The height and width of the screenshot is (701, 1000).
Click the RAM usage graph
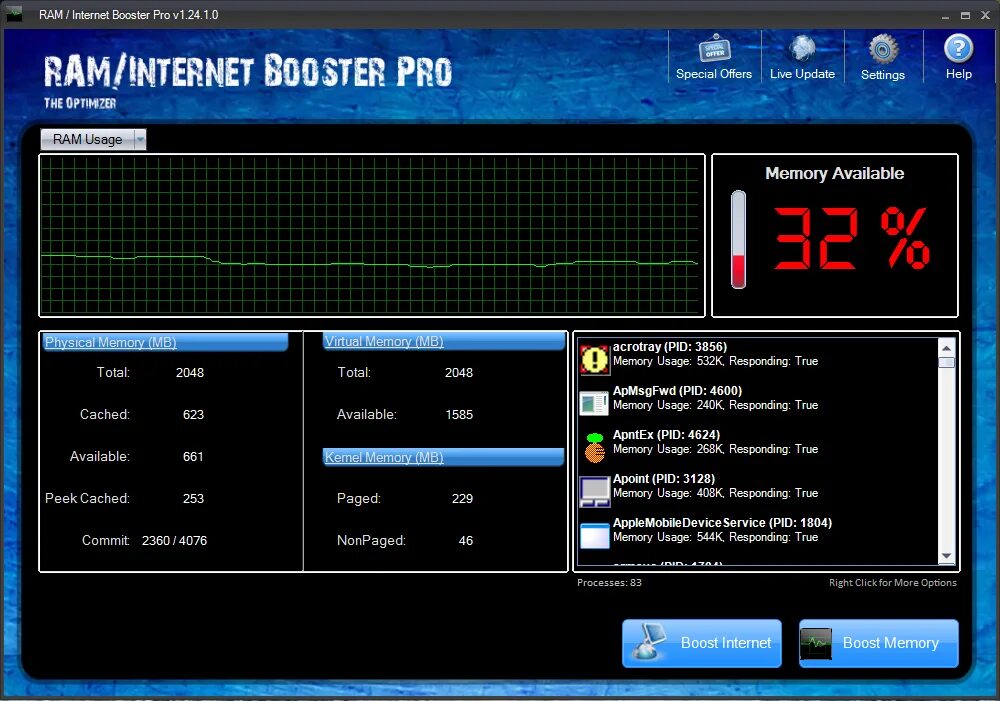pos(372,235)
